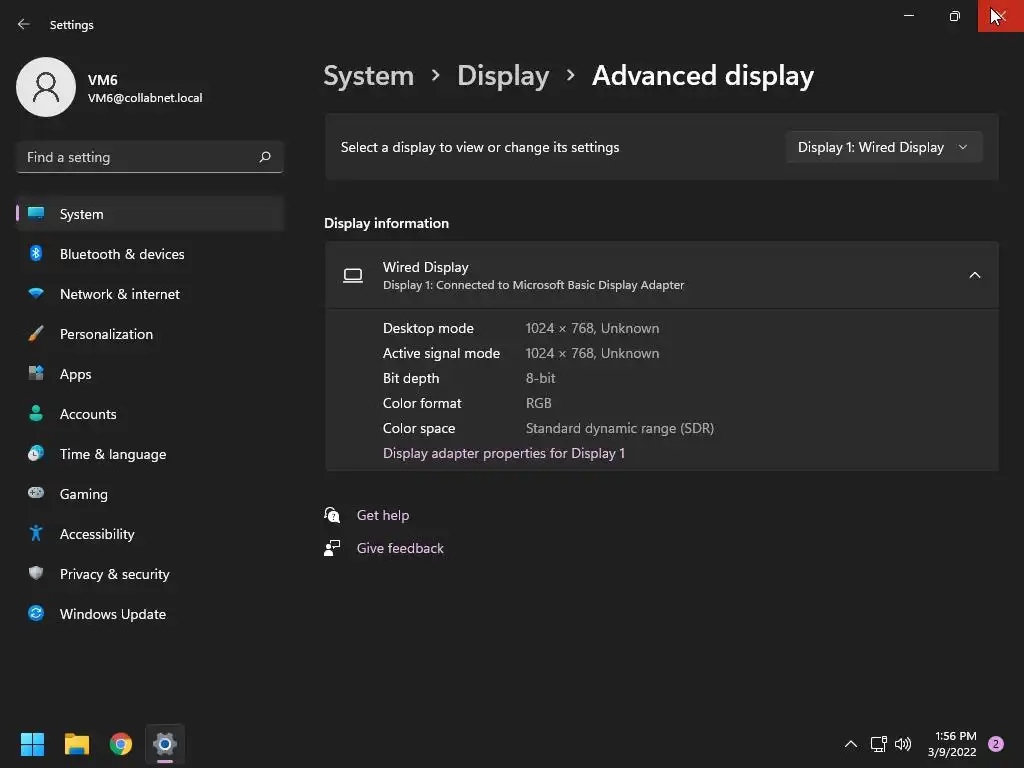Show hidden icons in system tray
Image resolution: width=1024 pixels, height=768 pixels.
tap(850, 744)
